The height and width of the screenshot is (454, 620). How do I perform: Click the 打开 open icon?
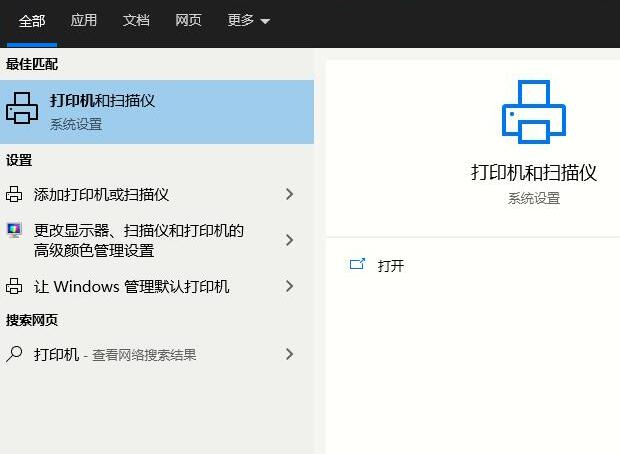[357, 264]
